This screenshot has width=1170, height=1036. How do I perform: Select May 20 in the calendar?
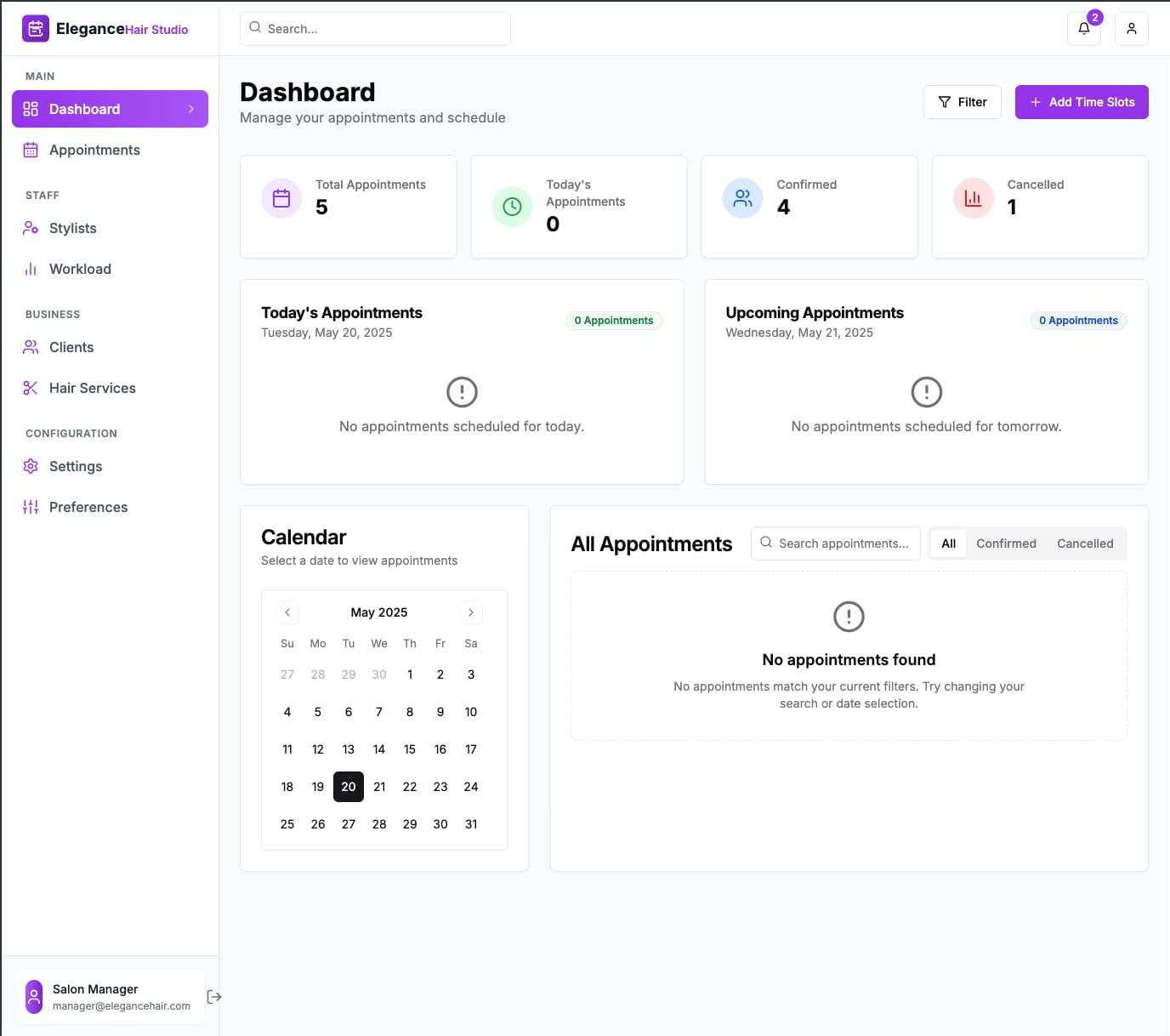(x=349, y=787)
